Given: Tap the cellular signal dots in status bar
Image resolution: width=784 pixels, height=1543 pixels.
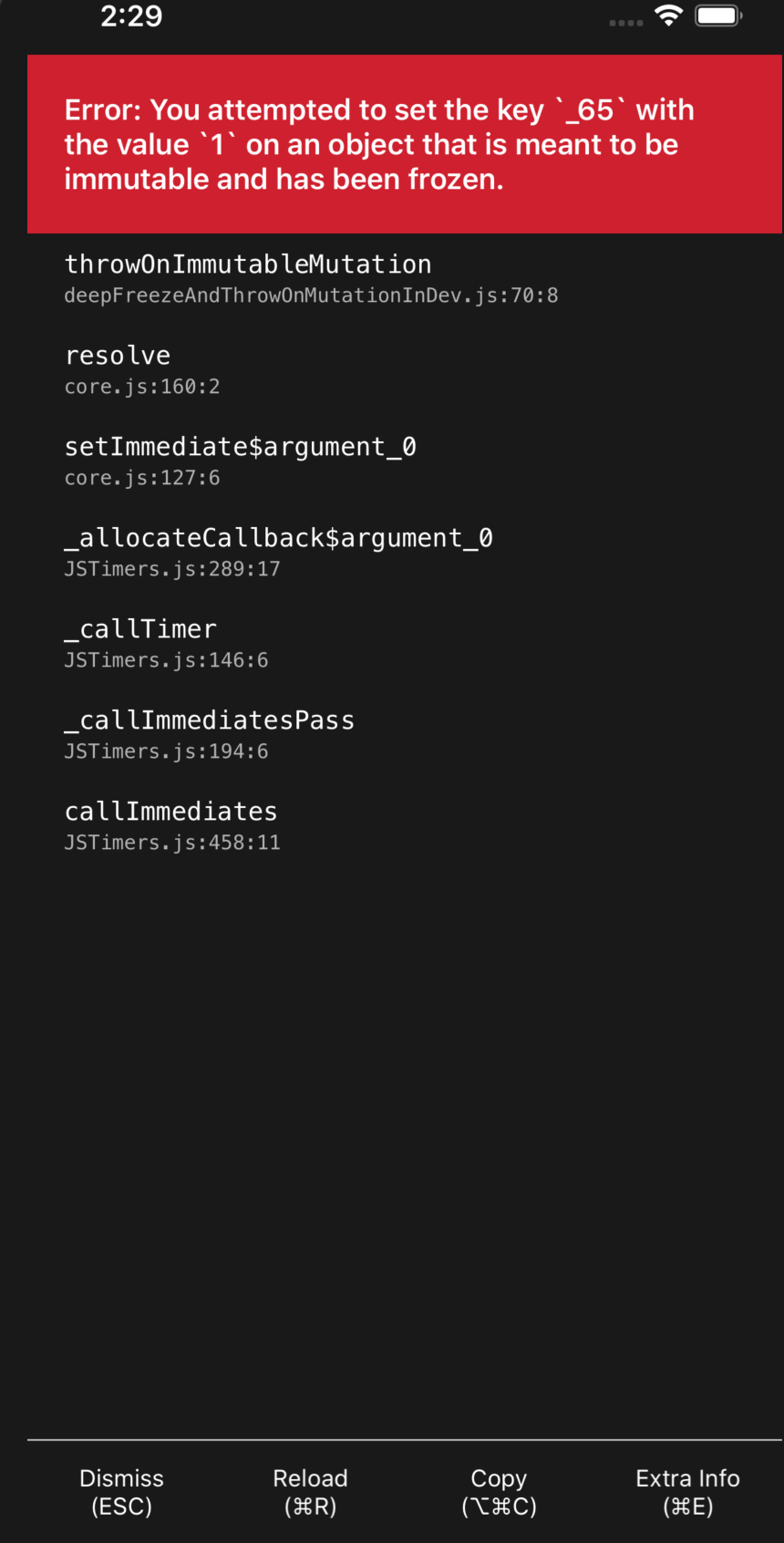Looking at the screenshot, I should point(626,22).
